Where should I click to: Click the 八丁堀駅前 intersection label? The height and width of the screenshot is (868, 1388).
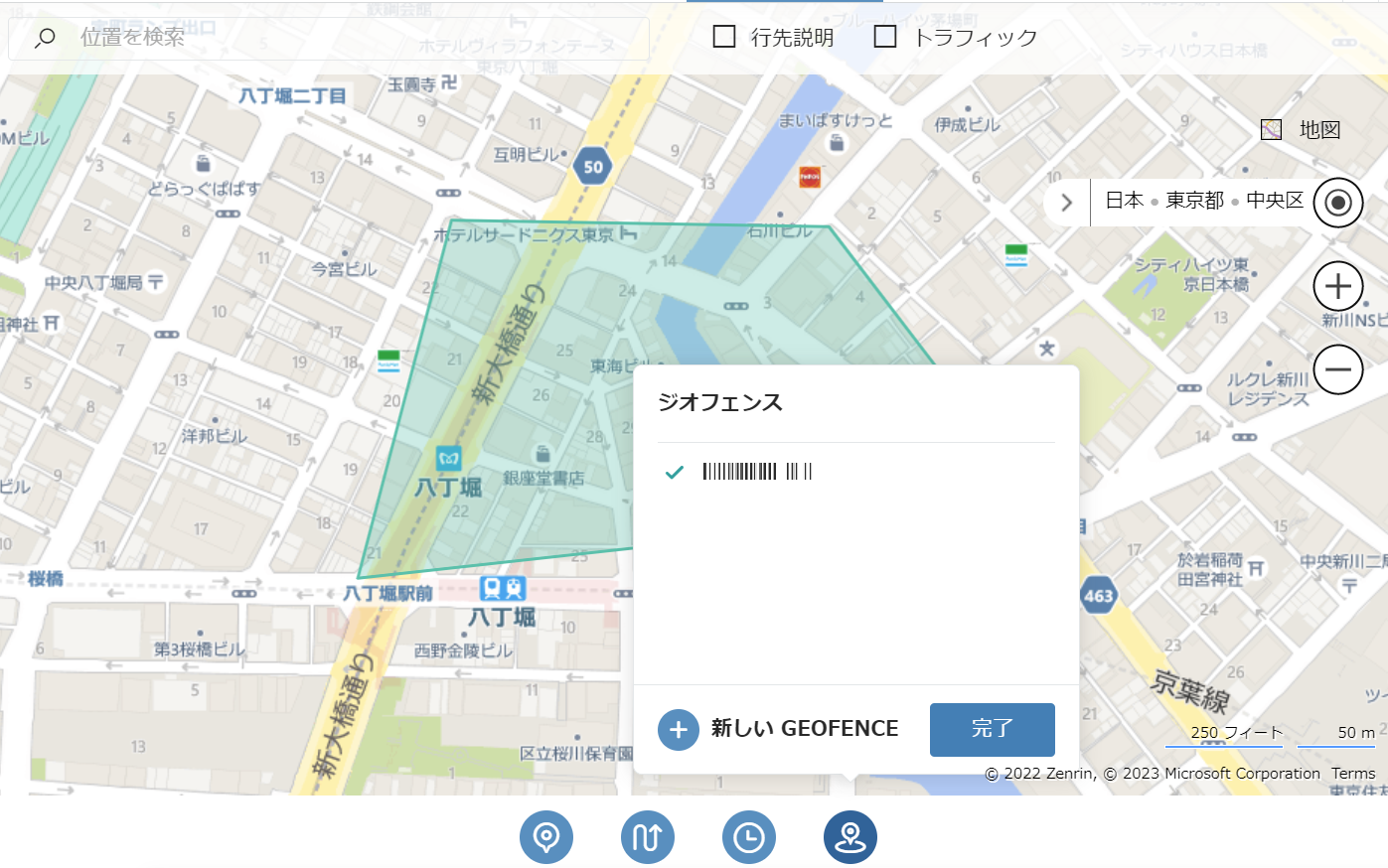pyautogui.click(x=387, y=593)
